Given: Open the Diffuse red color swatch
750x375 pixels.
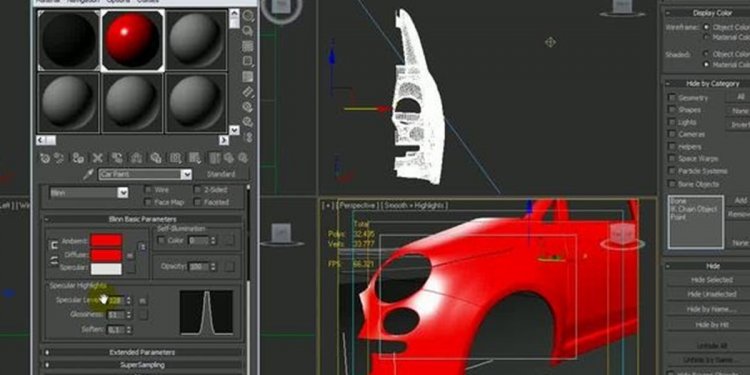Looking at the screenshot, I should click(x=106, y=255).
